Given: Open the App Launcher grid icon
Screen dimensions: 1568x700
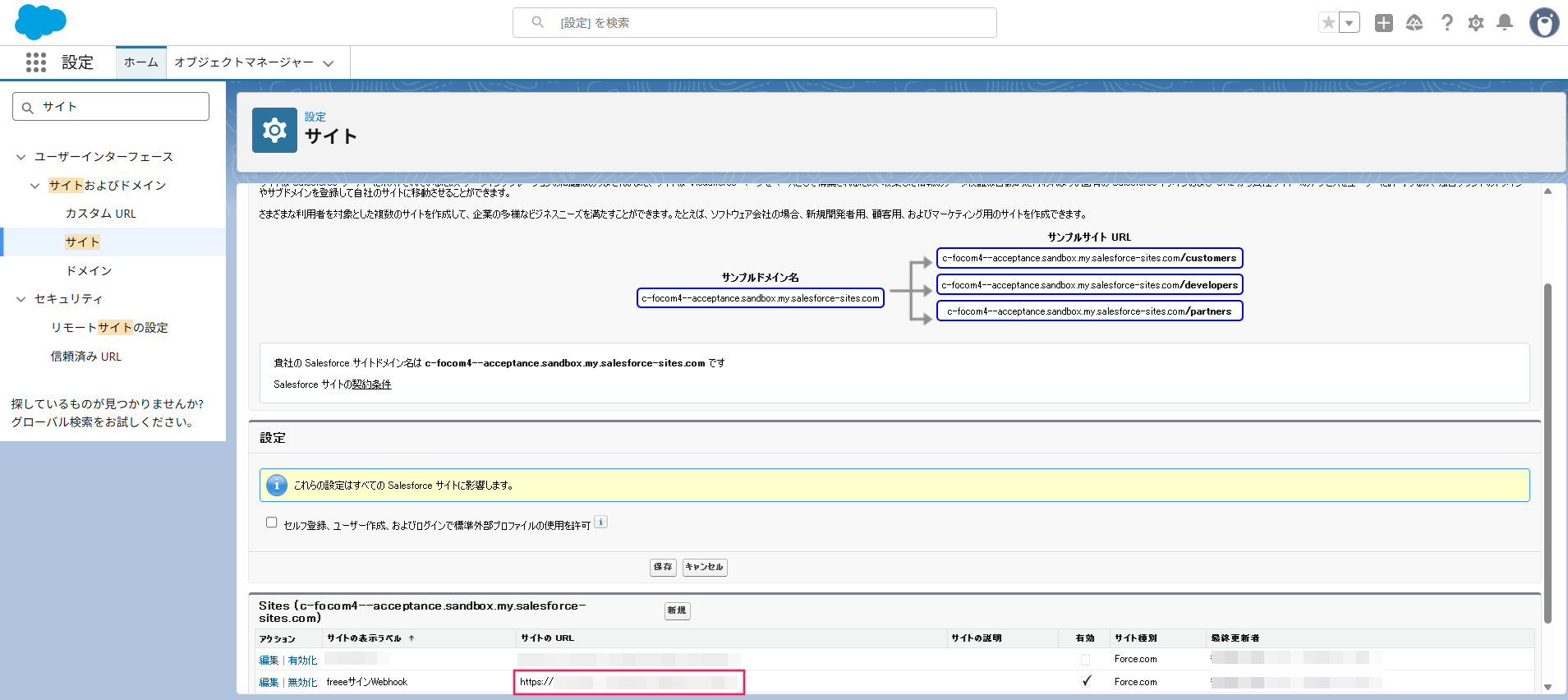Looking at the screenshot, I should [35, 62].
